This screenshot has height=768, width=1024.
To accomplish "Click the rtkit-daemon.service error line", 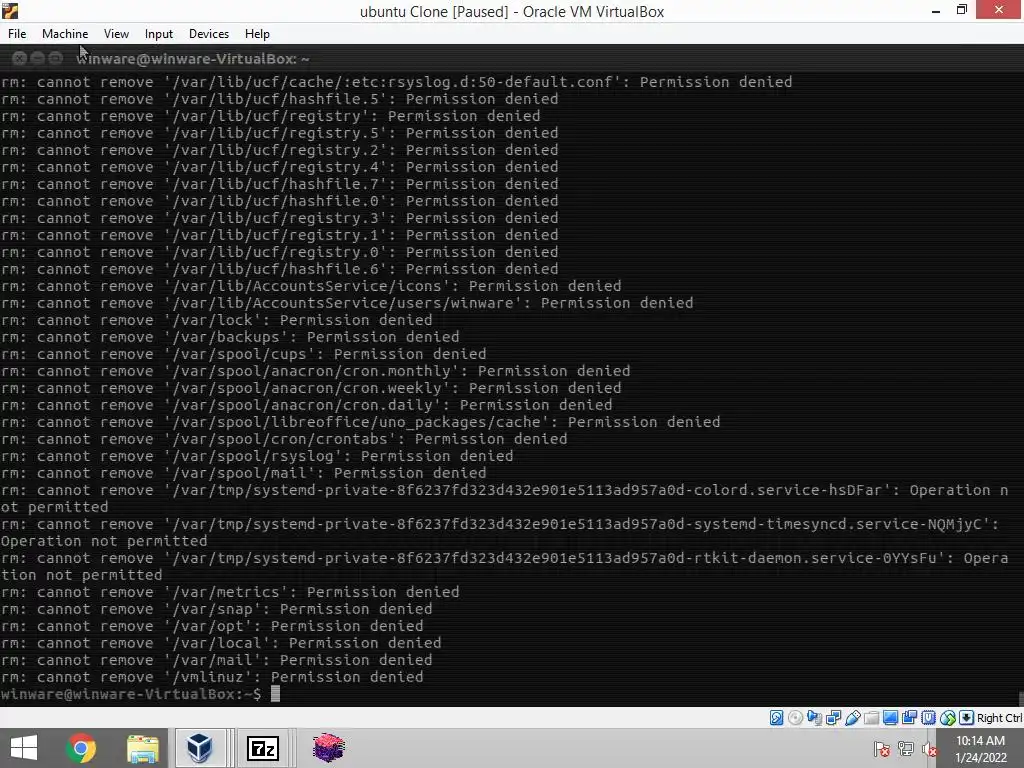I will pyautogui.click(x=504, y=566).
